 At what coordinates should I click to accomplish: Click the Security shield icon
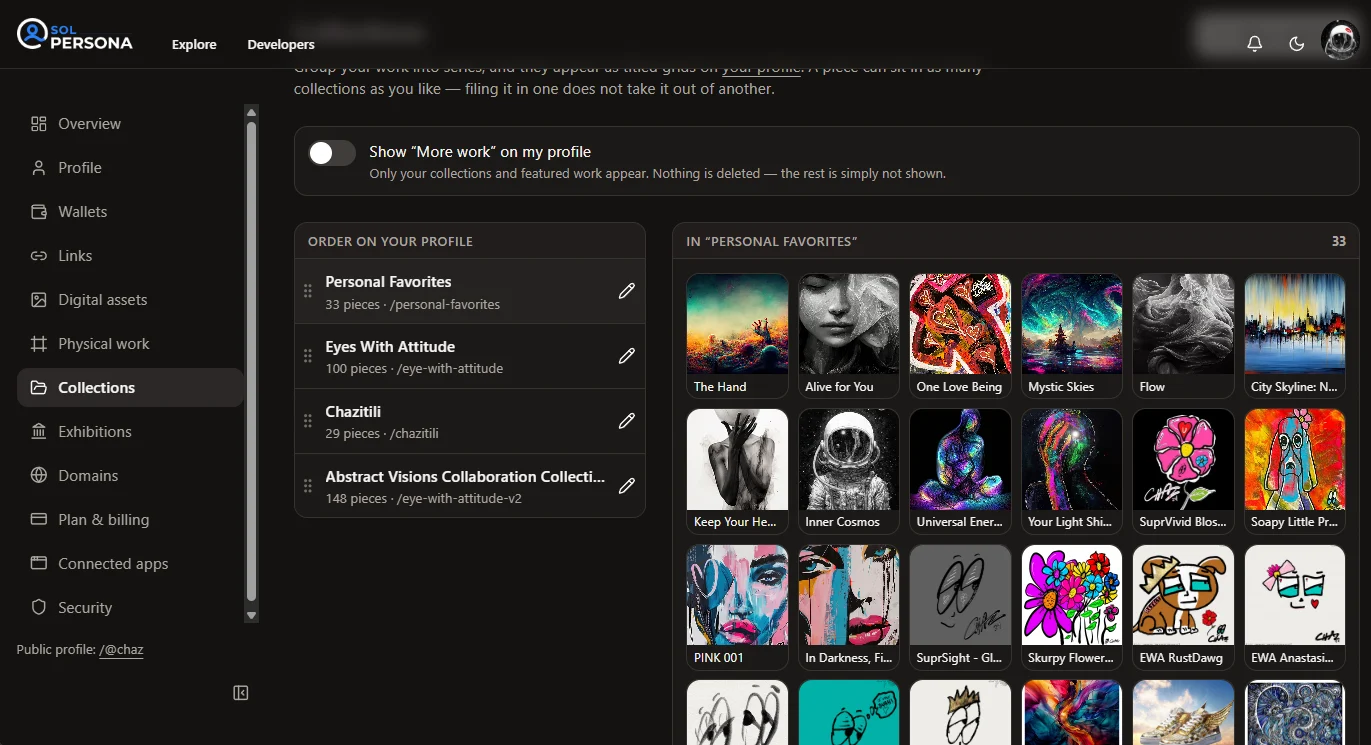click(x=39, y=608)
